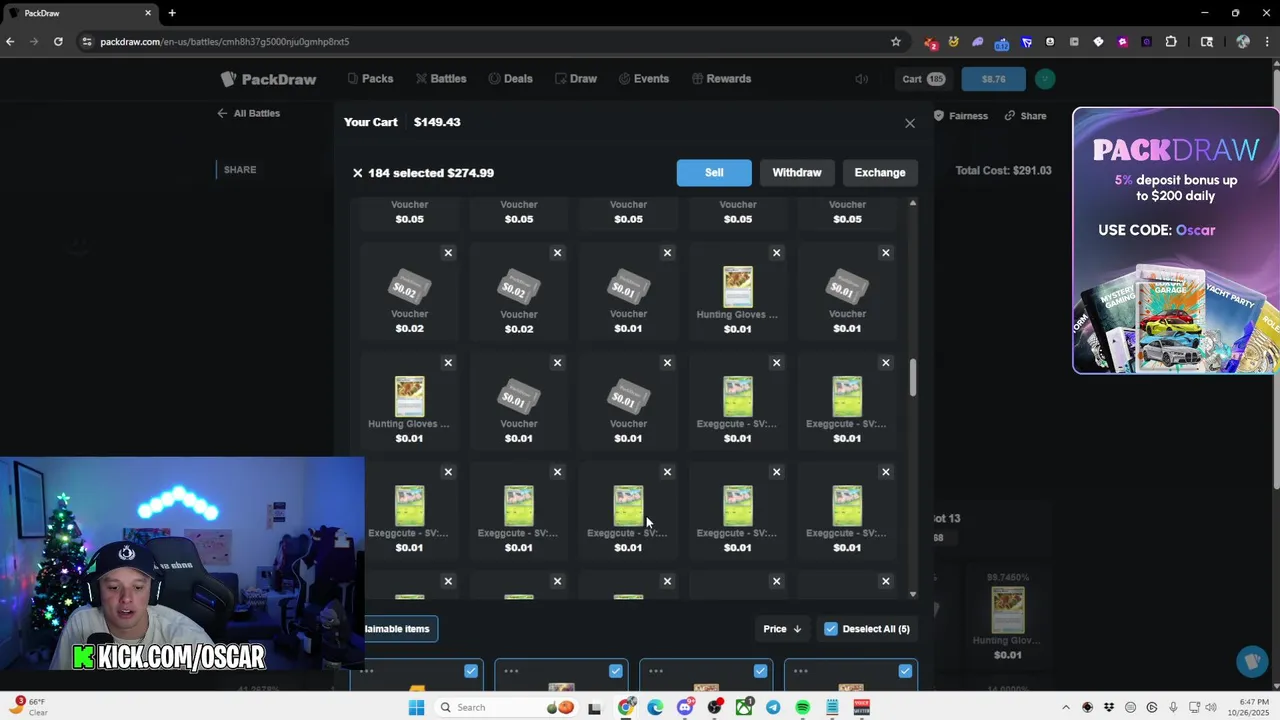Open the yellow smiley extension
The height and width of the screenshot is (720, 1280).
pos(954,42)
